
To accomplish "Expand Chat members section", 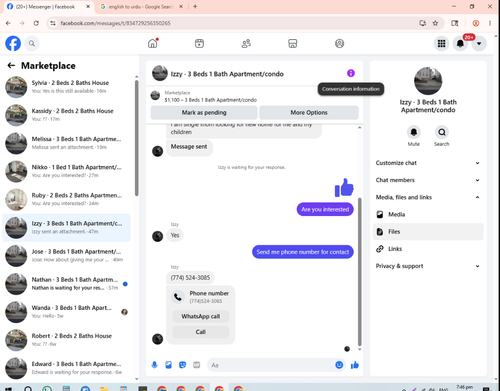I will [428, 180].
